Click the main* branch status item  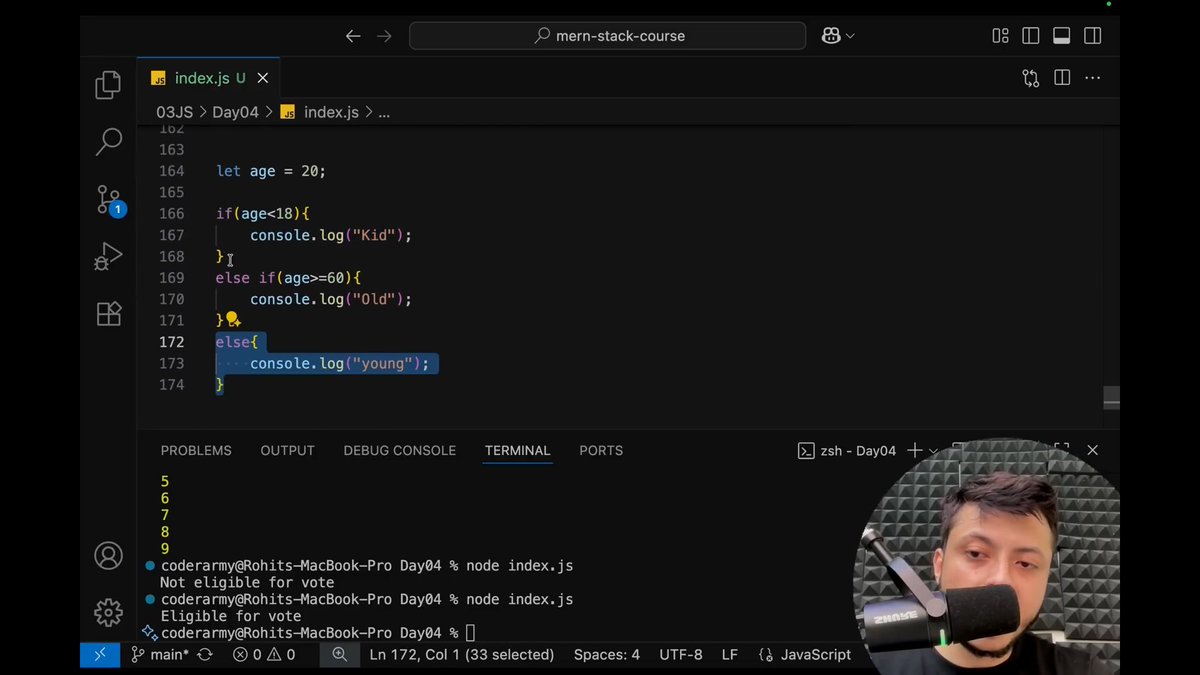pyautogui.click(x=160, y=655)
